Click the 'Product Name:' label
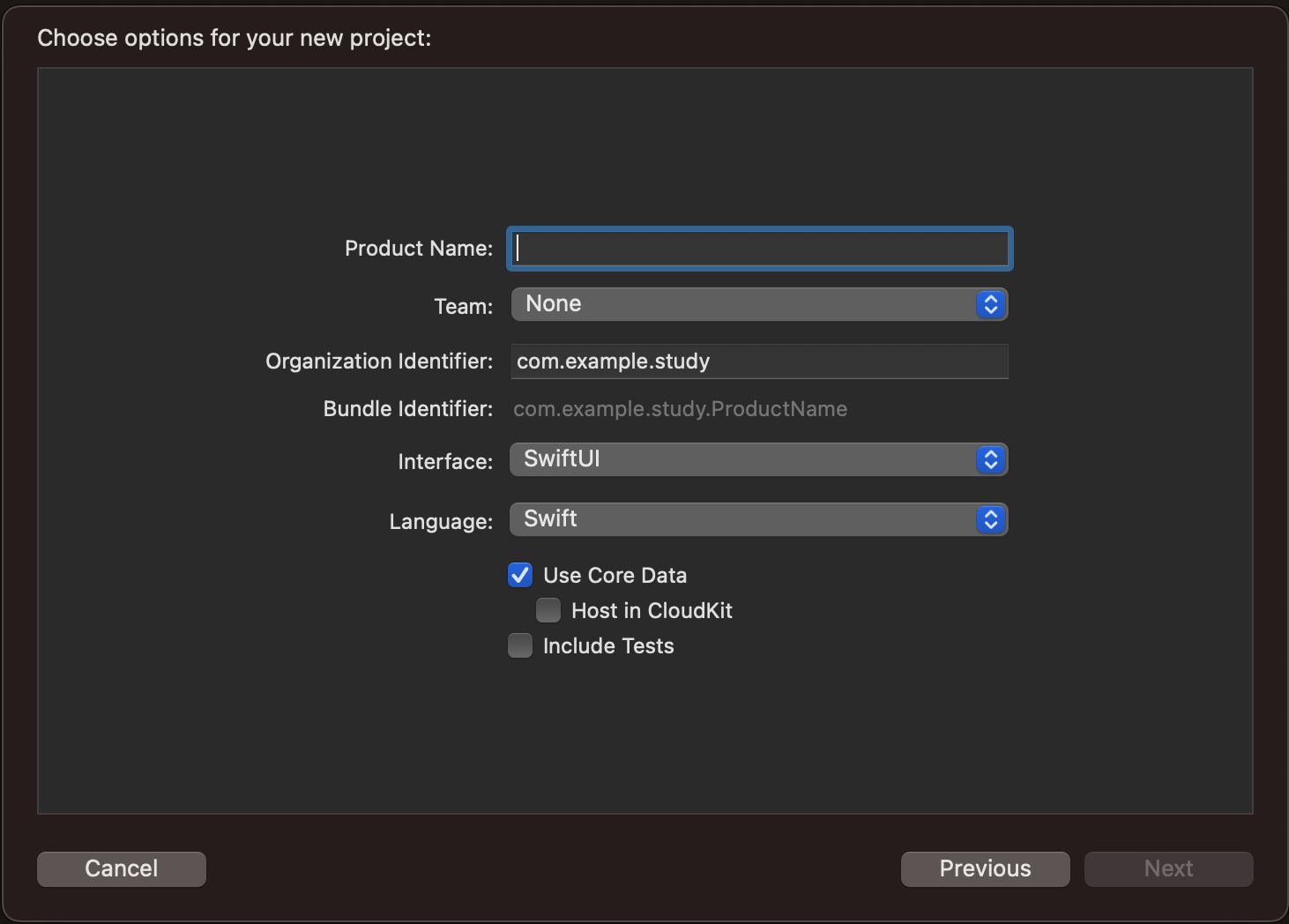1289x924 pixels. (x=419, y=249)
